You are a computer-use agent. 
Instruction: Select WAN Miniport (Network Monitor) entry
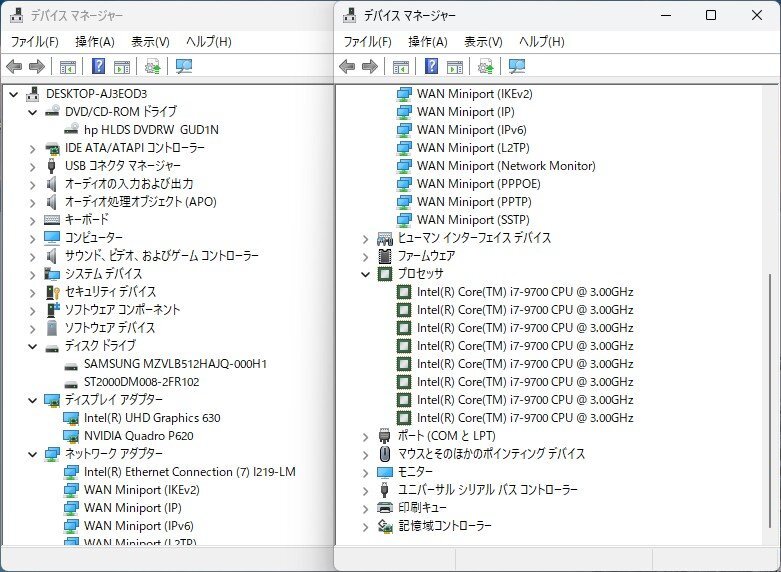tap(506, 165)
